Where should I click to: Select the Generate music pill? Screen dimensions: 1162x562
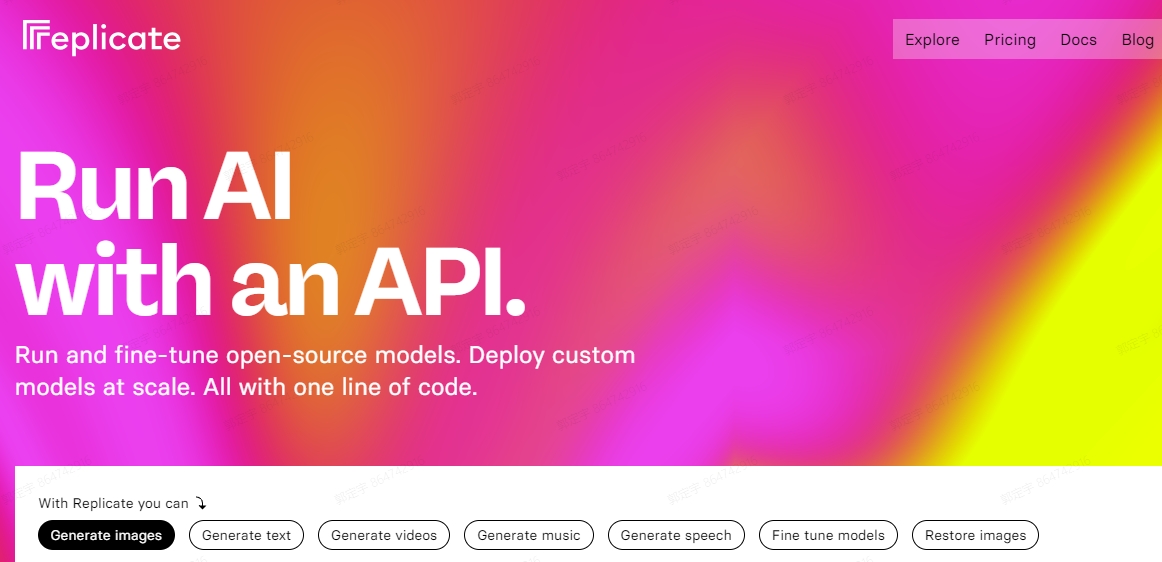click(x=528, y=535)
